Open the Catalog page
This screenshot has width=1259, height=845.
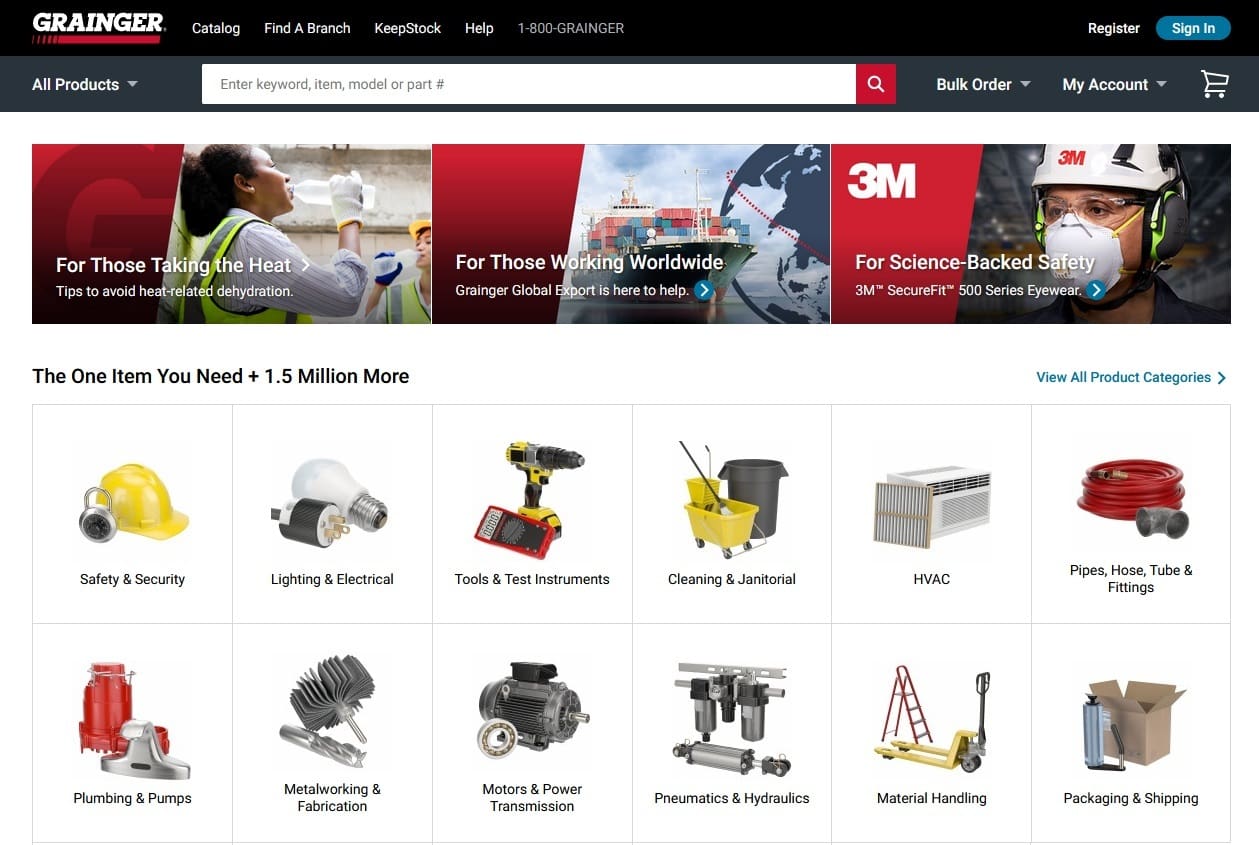coord(215,28)
